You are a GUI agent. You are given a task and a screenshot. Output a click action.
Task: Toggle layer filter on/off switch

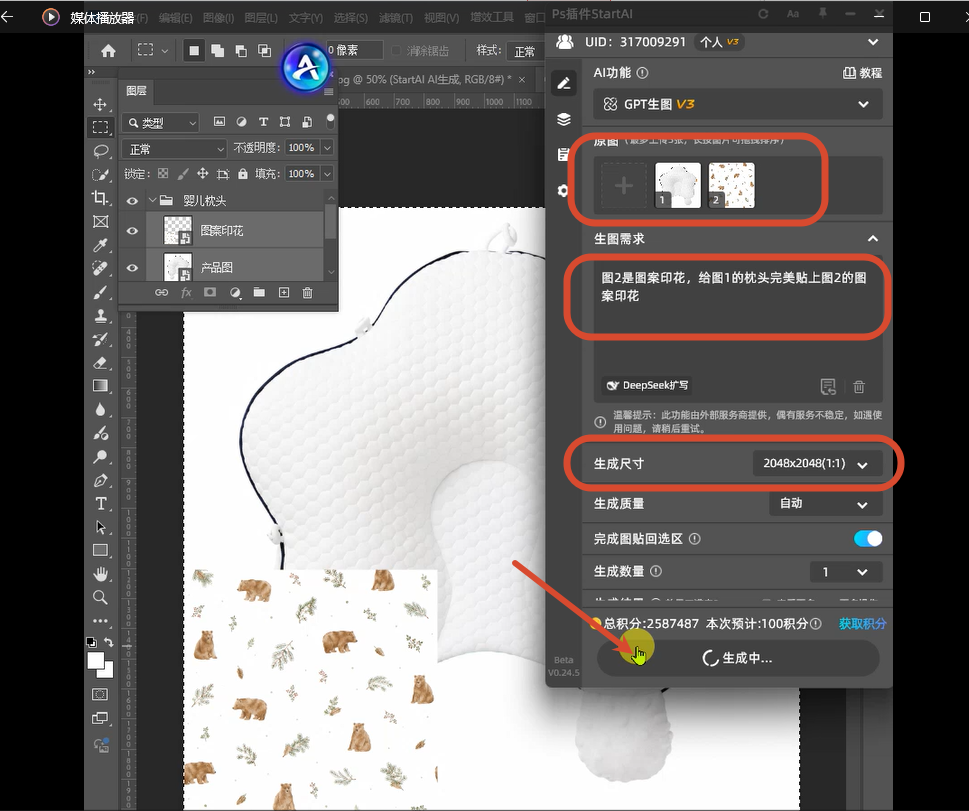click(331, 121)
